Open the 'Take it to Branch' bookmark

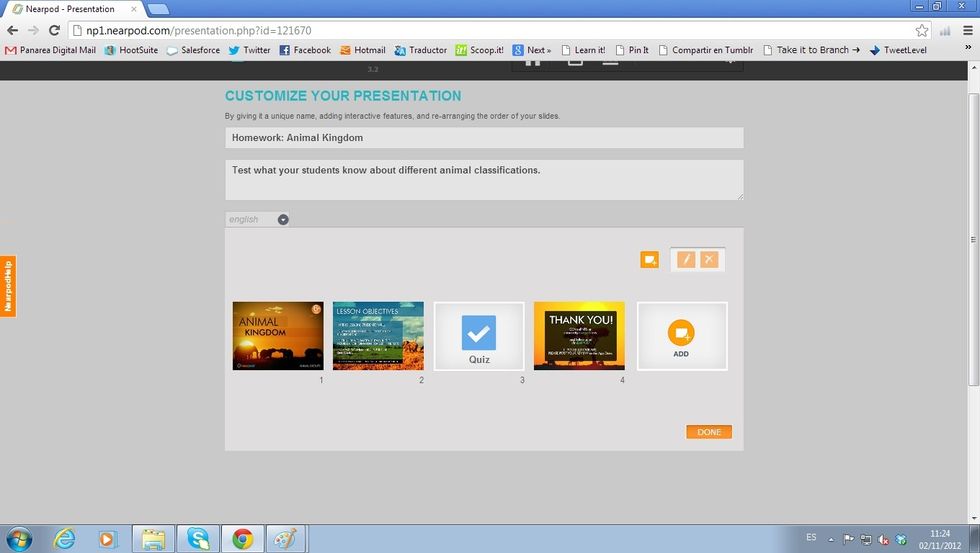pyautogui.click(x=812, y=50)
